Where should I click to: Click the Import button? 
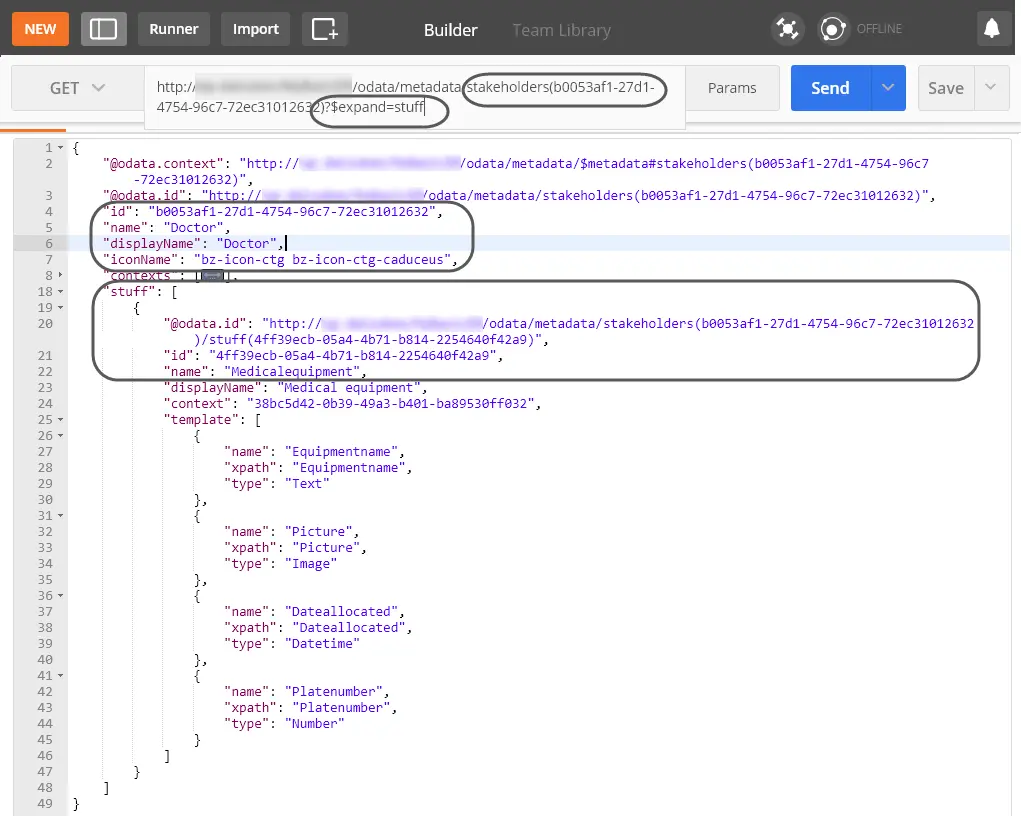tap(256, 29)
